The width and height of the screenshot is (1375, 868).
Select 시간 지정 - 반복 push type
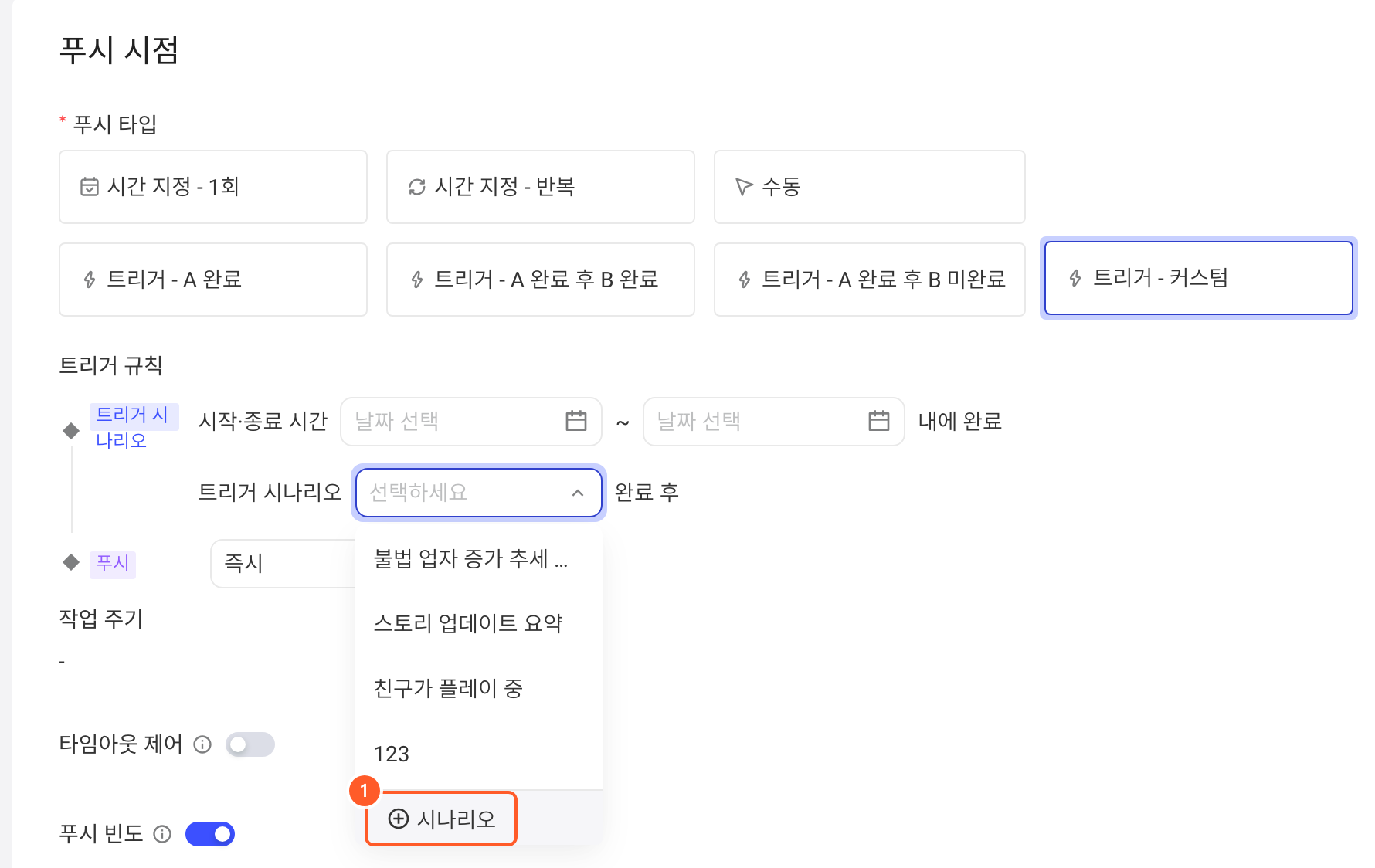point(541,187)
